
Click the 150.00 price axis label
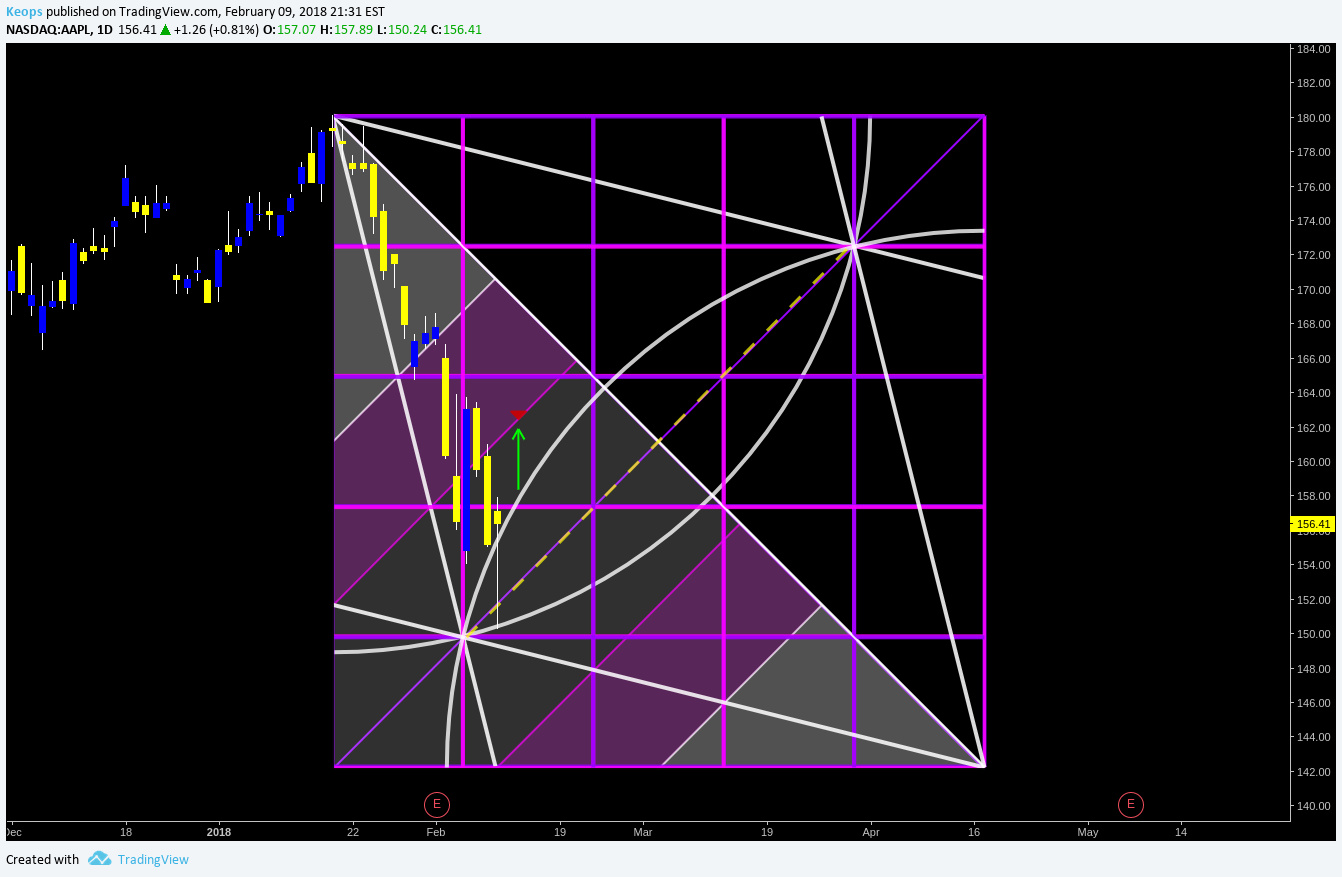[x=1313, y=634]
